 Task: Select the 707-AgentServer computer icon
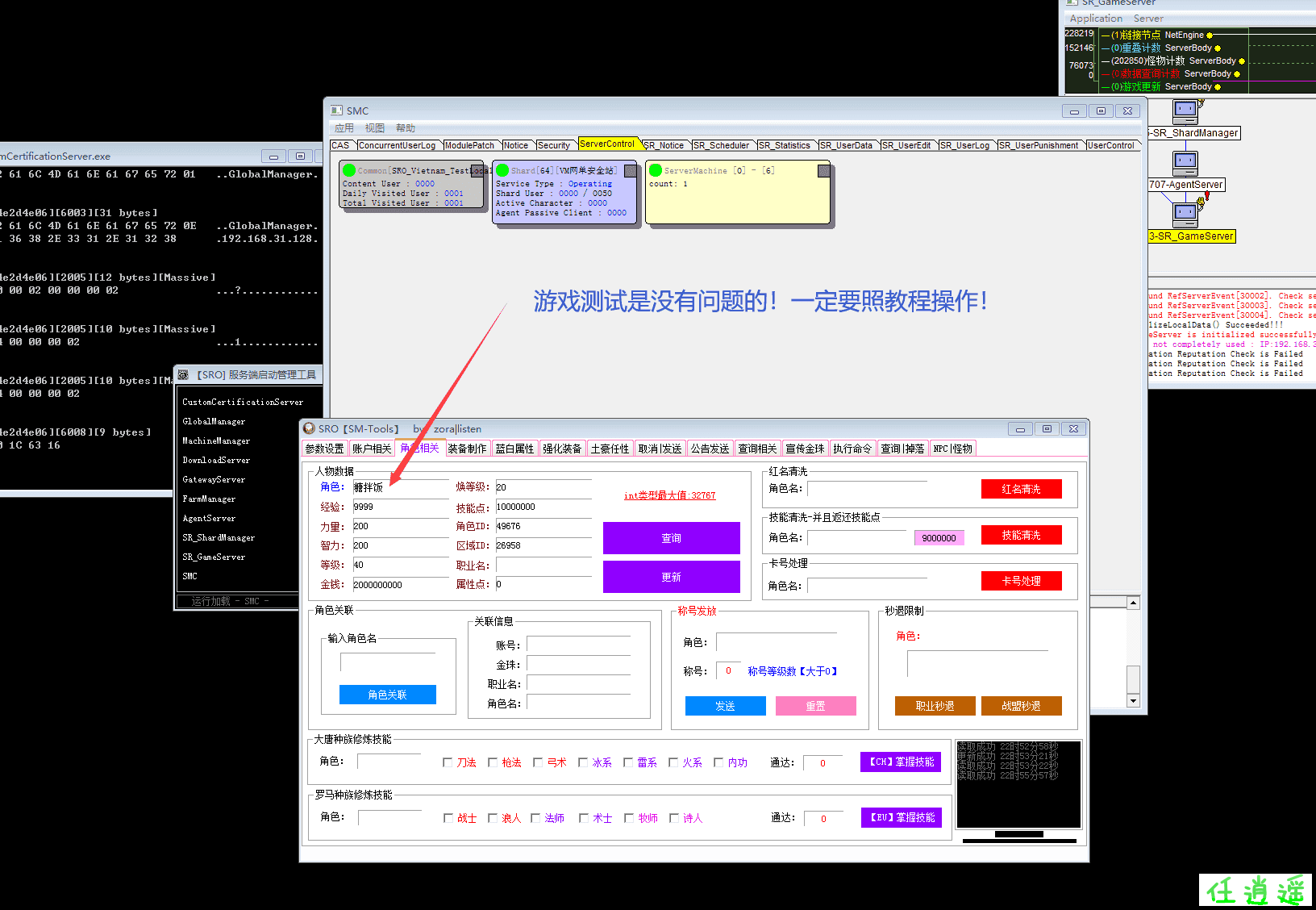click(1185, 163)
